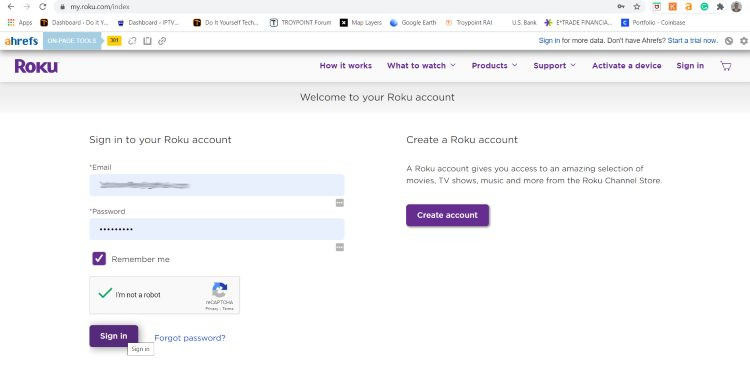
Task: Open the Dashboard - IPTV bookmark
Action: (148, 22)
